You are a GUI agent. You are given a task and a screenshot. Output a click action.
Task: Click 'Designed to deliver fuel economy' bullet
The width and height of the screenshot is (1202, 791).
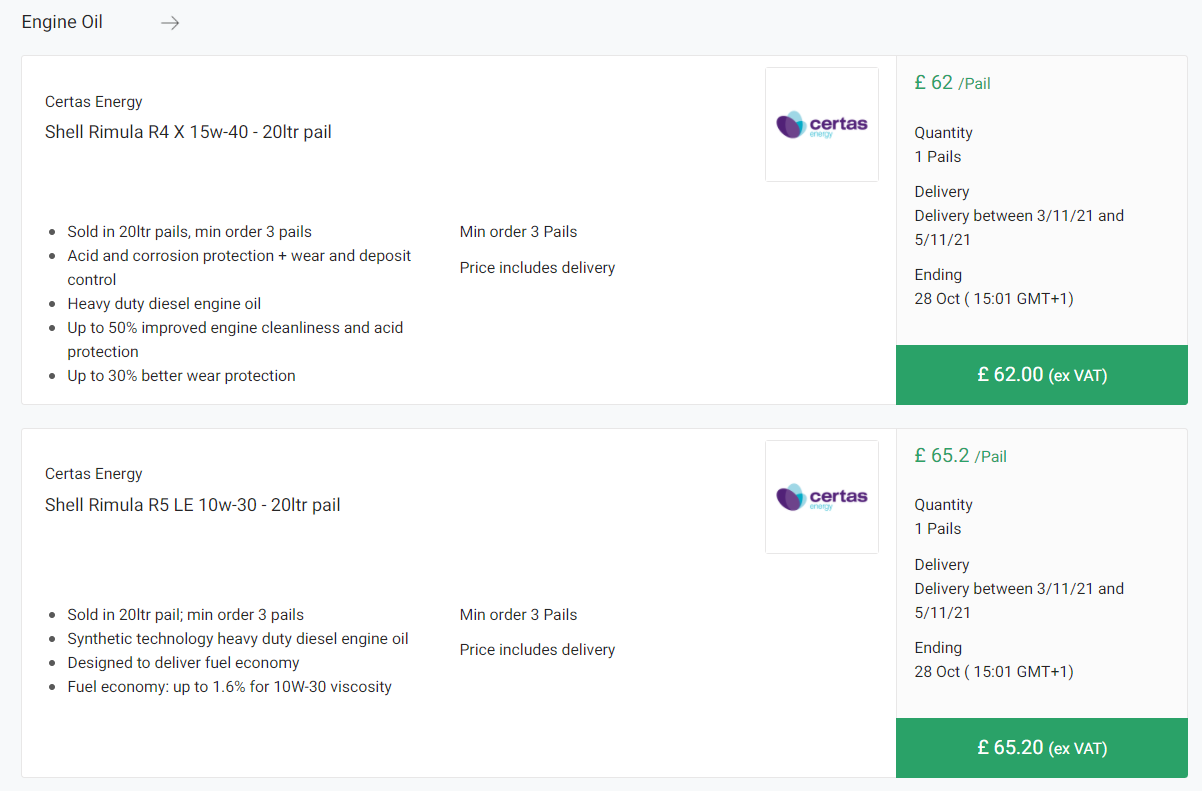[x=183, y=663]
